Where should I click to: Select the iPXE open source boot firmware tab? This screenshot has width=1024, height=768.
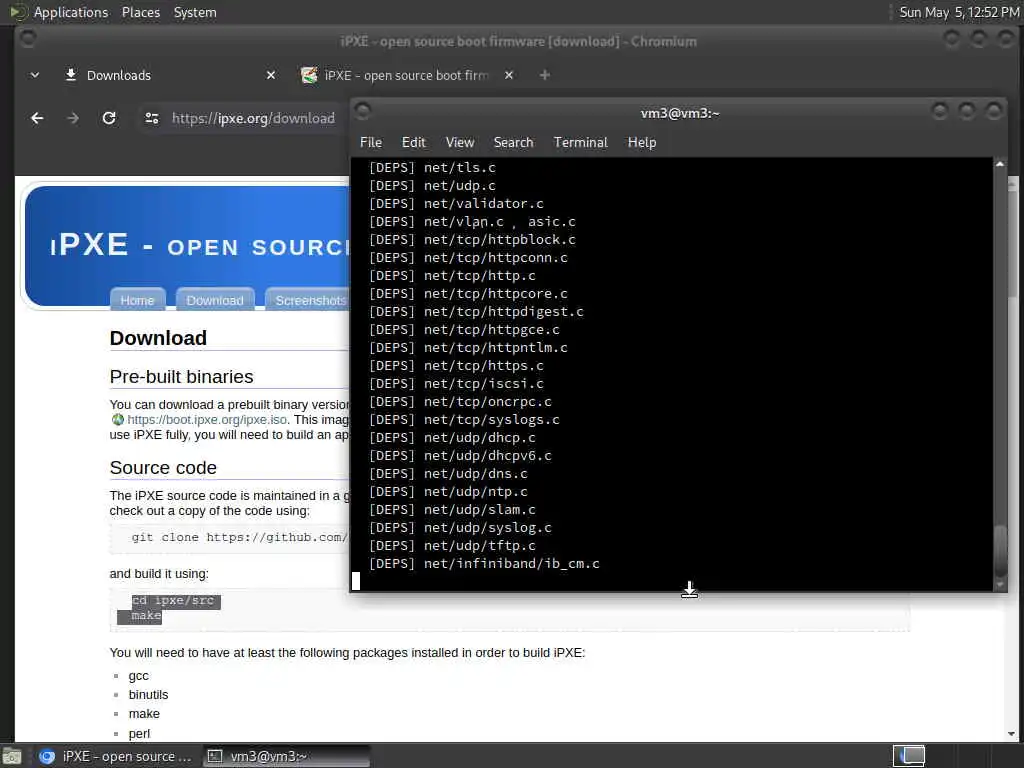coord(405,76)
